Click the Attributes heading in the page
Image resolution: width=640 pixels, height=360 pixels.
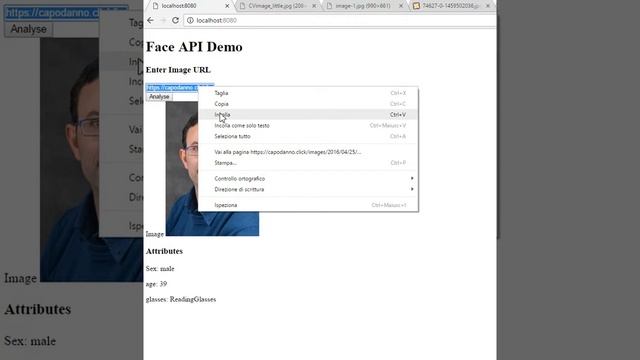click(164, 251)
